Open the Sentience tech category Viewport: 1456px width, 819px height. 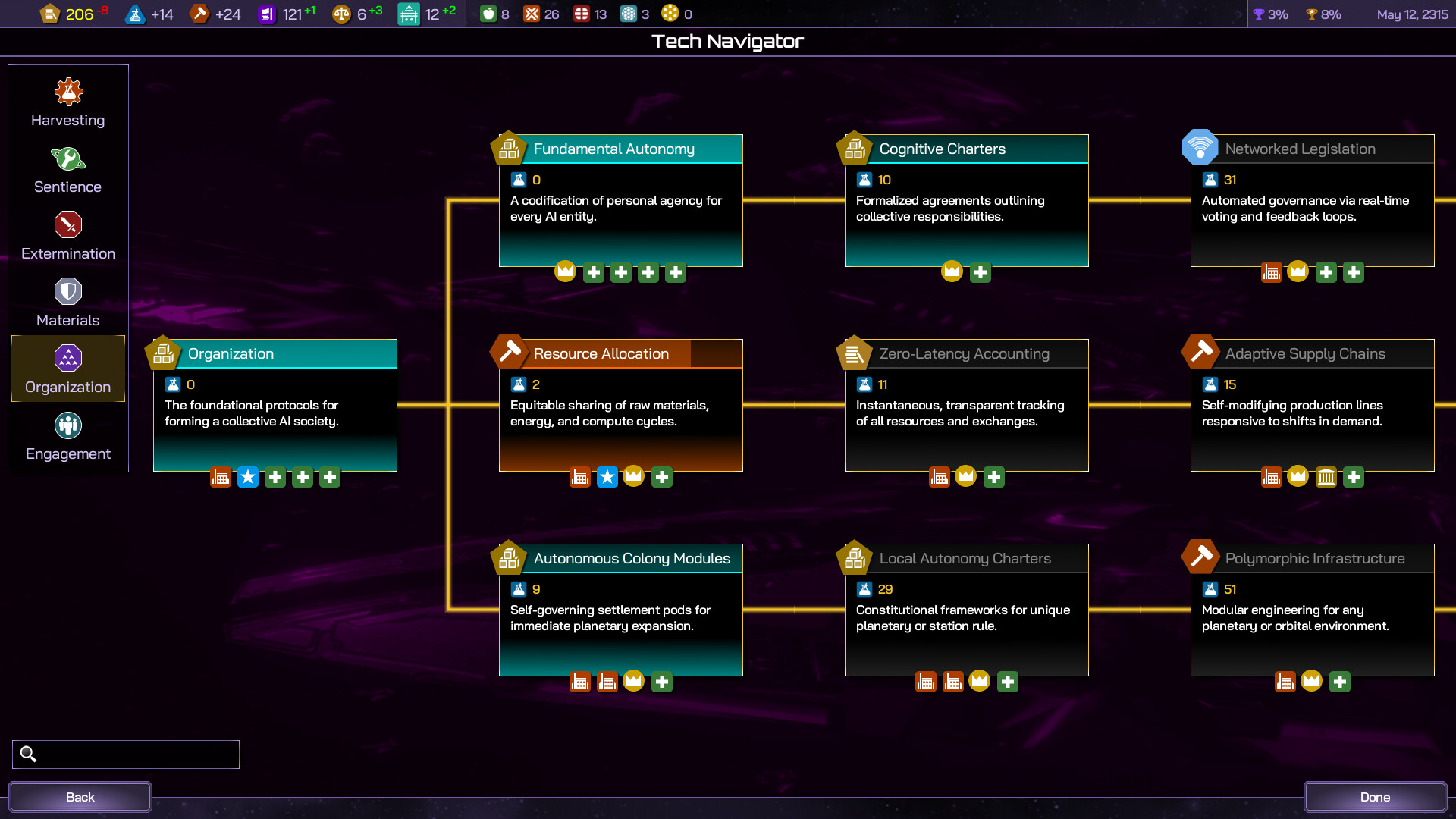(x=67, y=169)
